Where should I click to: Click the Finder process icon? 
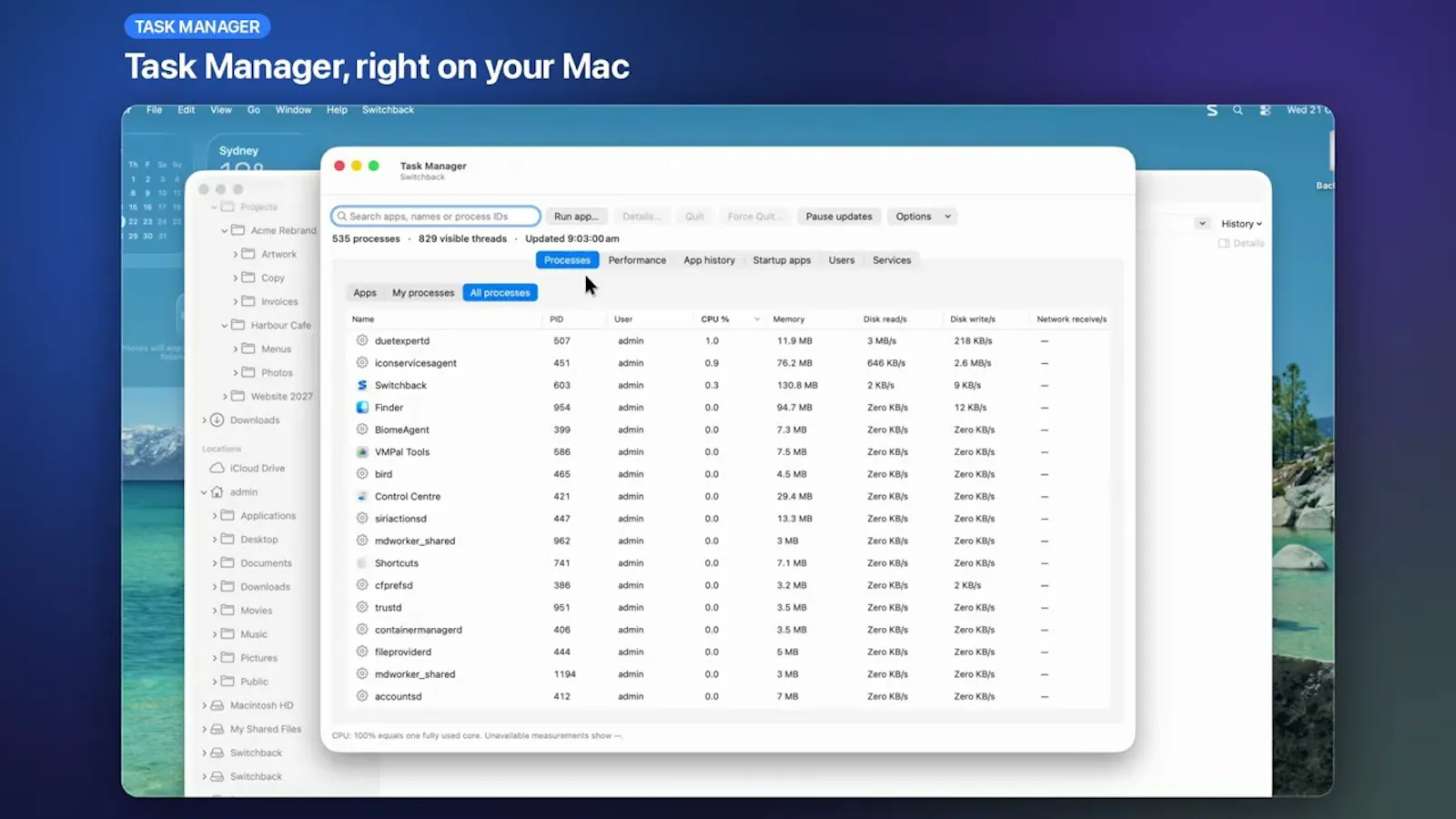(x=362, y=408)
